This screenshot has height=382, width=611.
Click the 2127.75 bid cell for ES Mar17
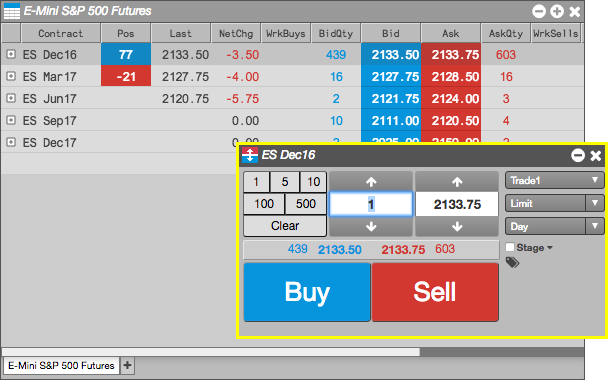391,76
